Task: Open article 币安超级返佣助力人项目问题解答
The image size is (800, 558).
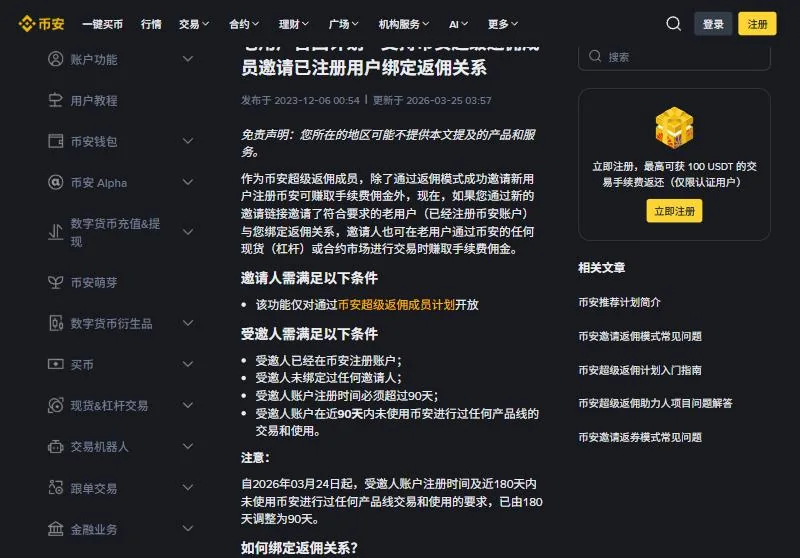Action: (655, 403)
